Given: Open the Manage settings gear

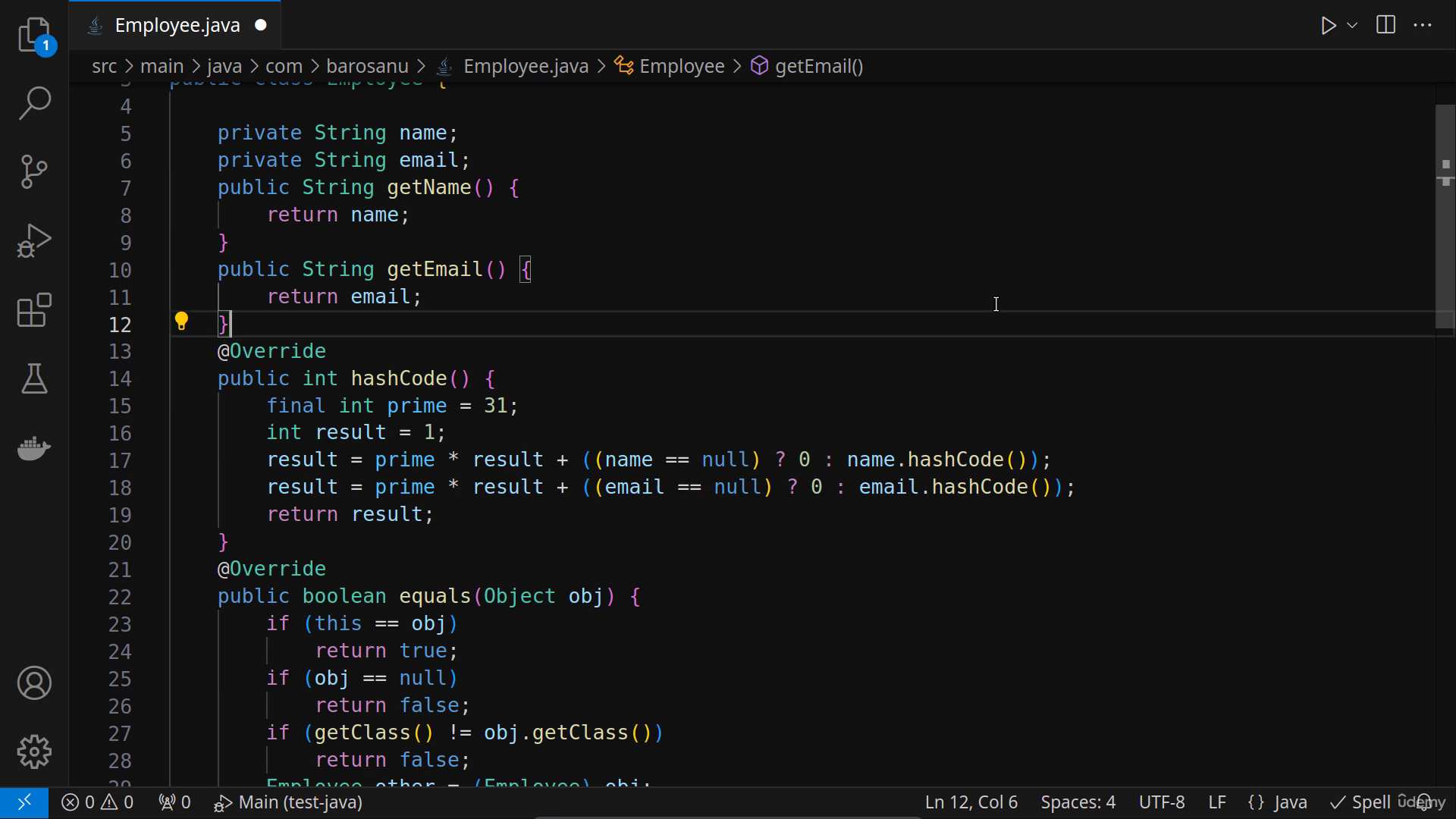Looking at the screenshot, I should [x=34, y=752].
